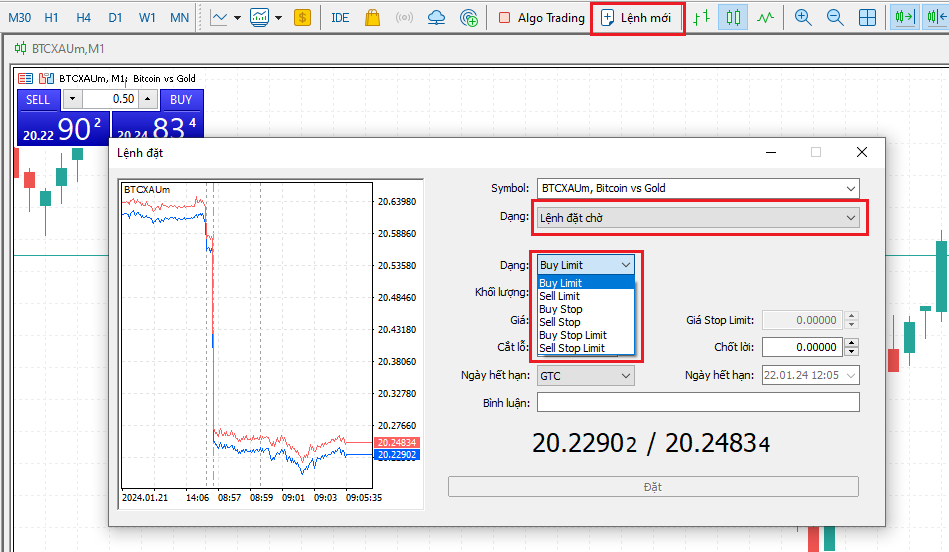Expand the chart type dropdown arrow
Image resolution: width=949 pixels, height=552 pixels.
click(x=237, y=18)
